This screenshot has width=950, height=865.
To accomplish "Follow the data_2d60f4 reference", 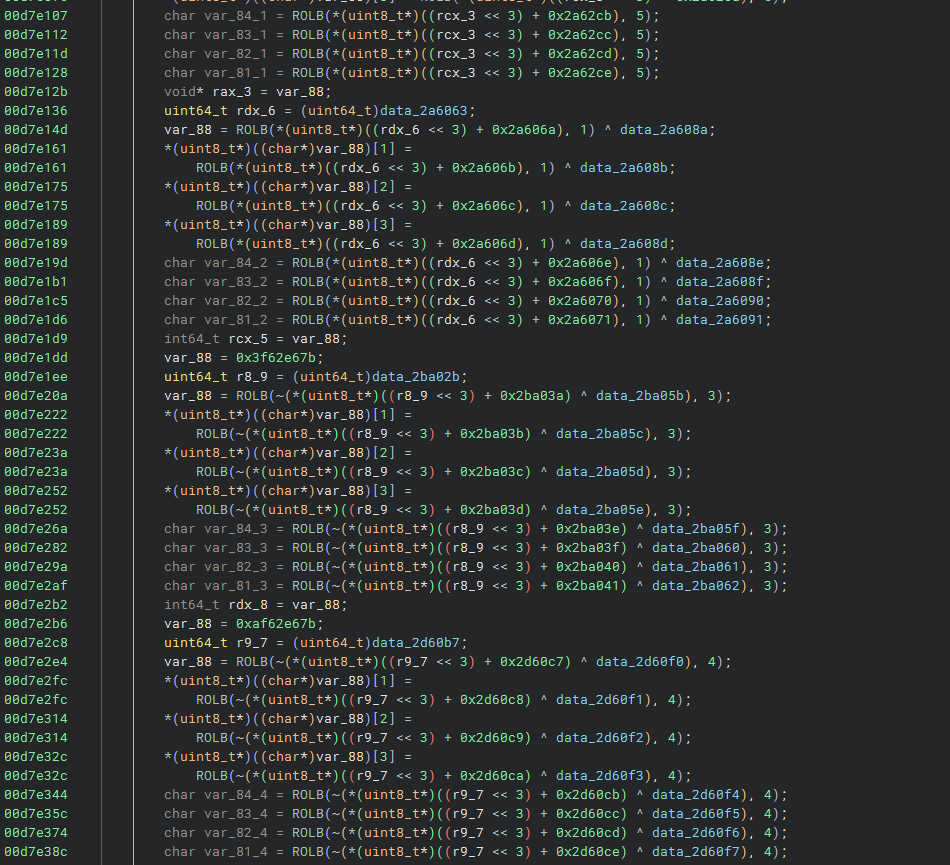I will coord(696,795).
